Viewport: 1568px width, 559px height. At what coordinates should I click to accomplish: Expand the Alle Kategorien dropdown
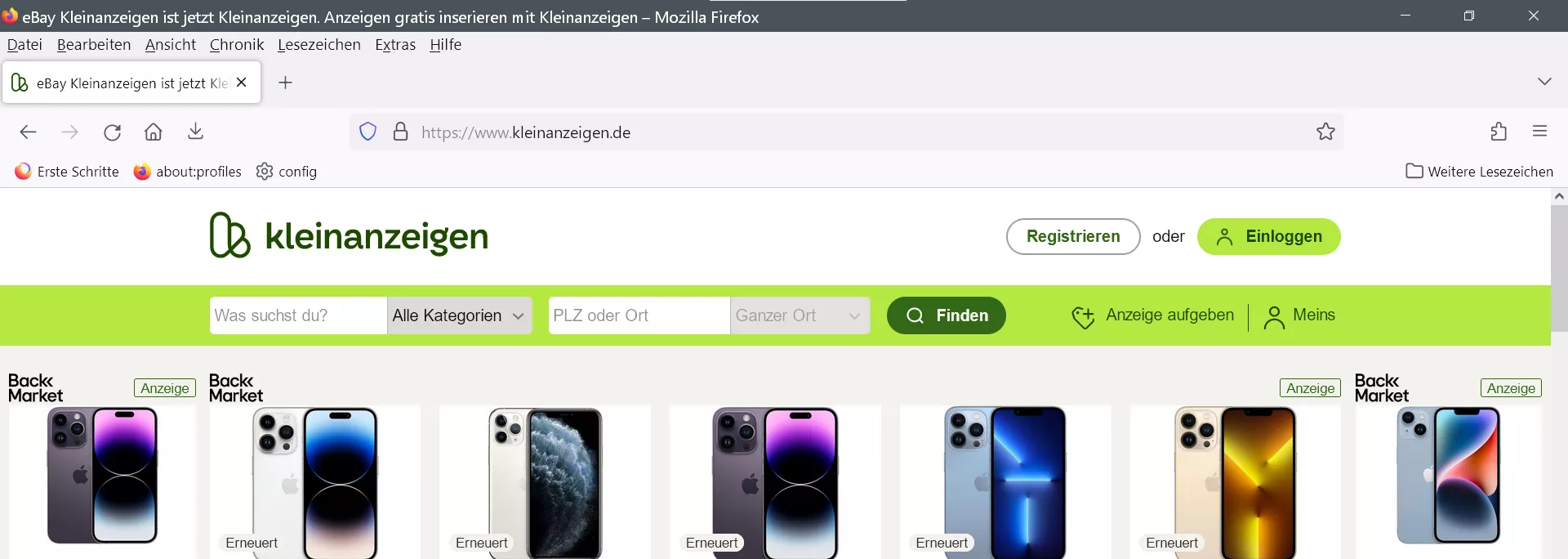coord(459,315)
